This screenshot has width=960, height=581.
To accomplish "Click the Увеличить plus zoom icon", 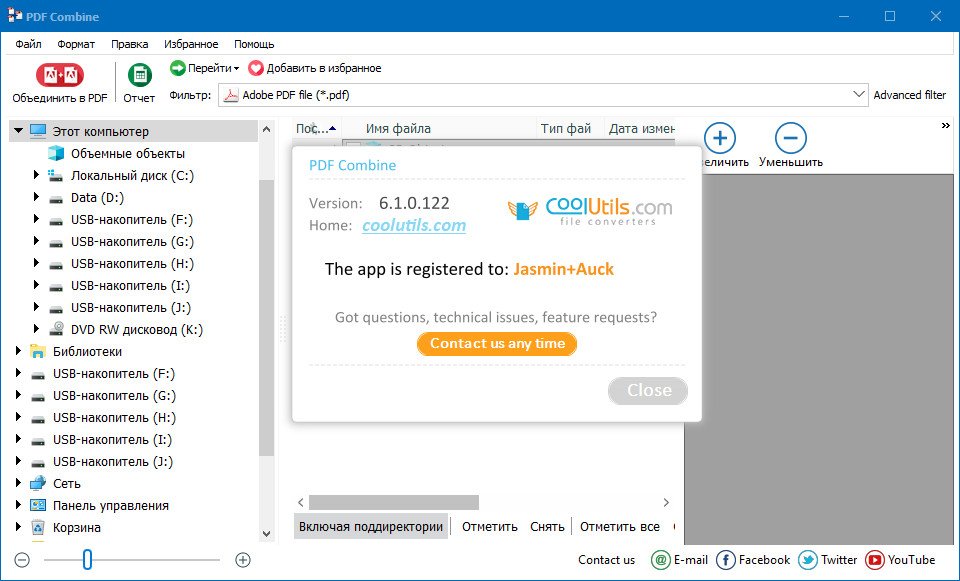I will [x=720, y=138].
